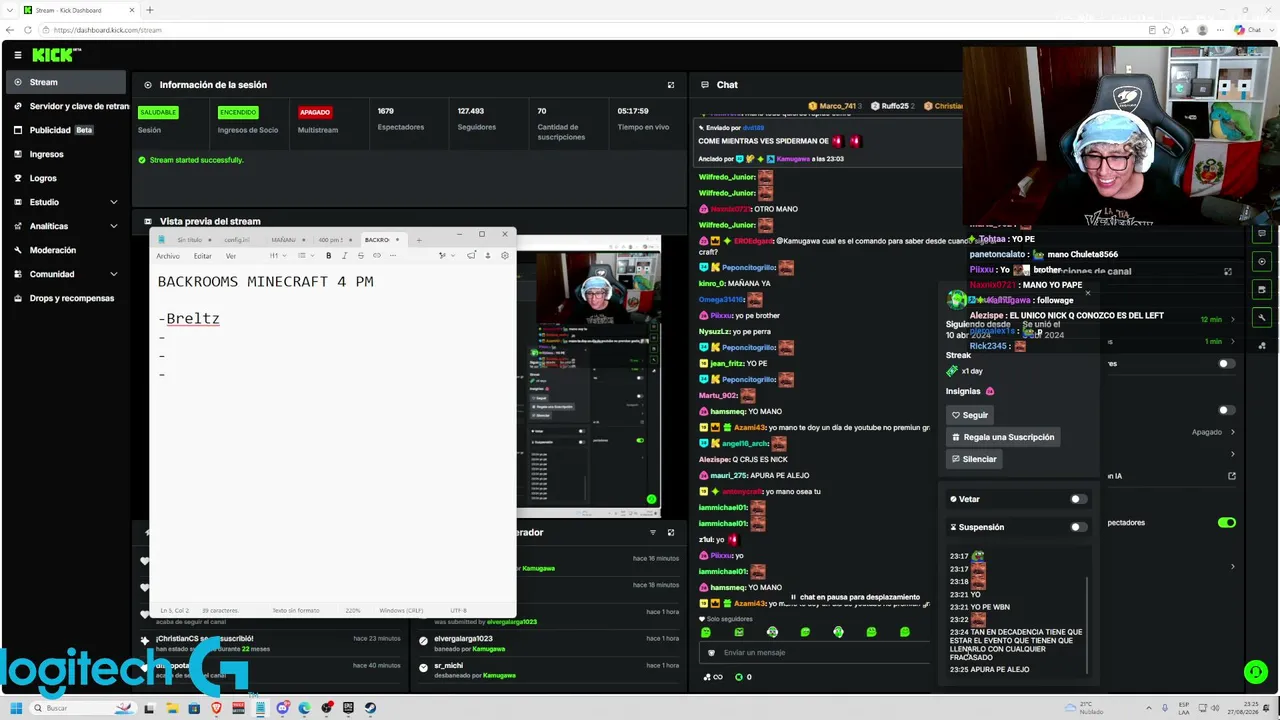Toggle the Vetar switch
Screen dimensions: 1280x720
point(1078,499)
